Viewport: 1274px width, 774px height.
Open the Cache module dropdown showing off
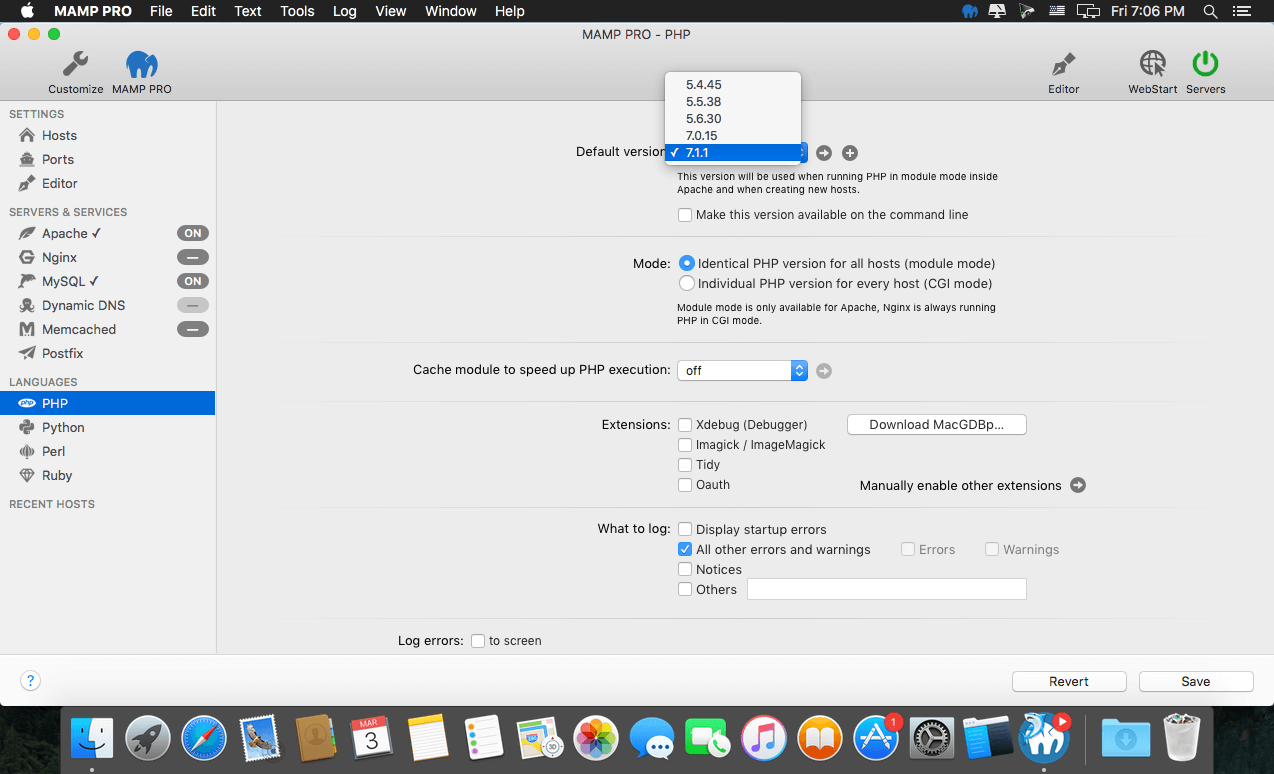click(x=742, y=370)
